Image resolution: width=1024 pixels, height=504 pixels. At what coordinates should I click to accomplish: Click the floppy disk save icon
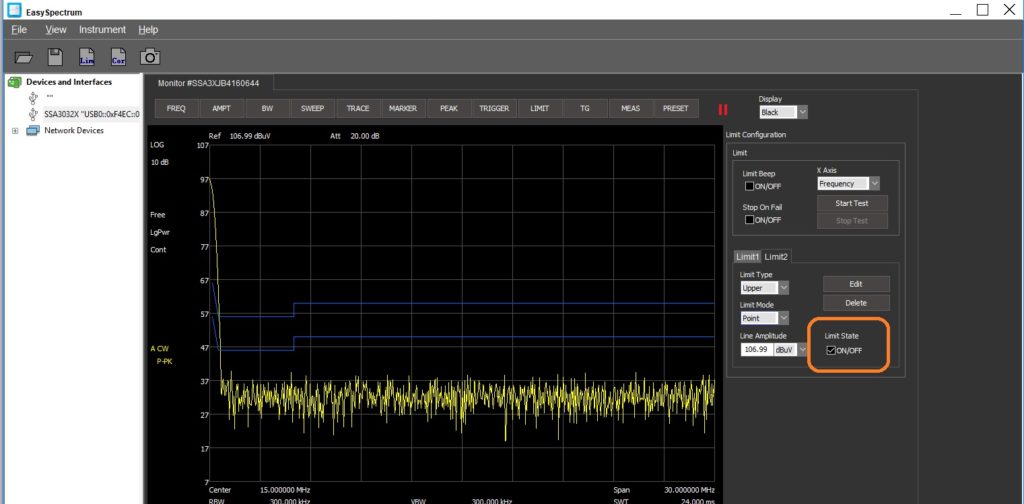point(56,57)
